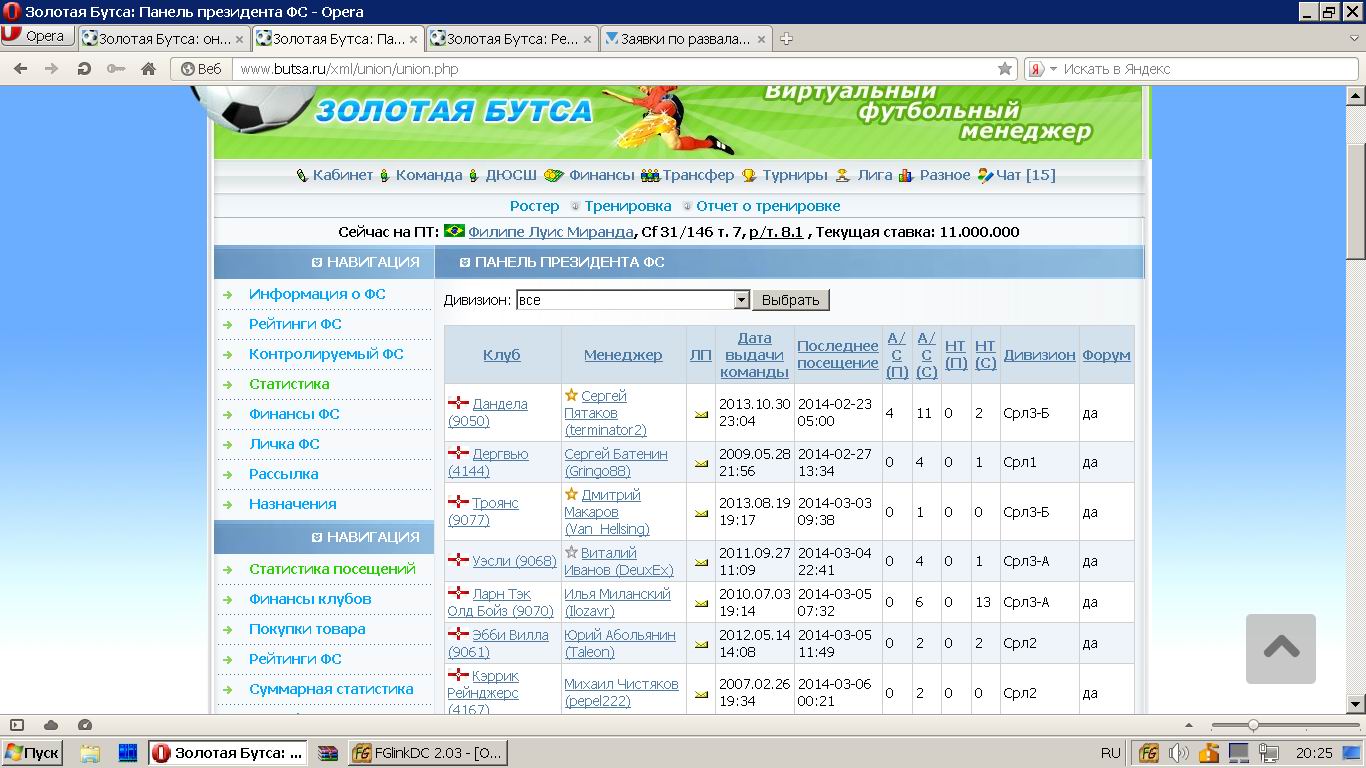Open FGlinkDC 2.03 from the taskbar
This screenshot has width=1366, height=768.
coord(428,752)
